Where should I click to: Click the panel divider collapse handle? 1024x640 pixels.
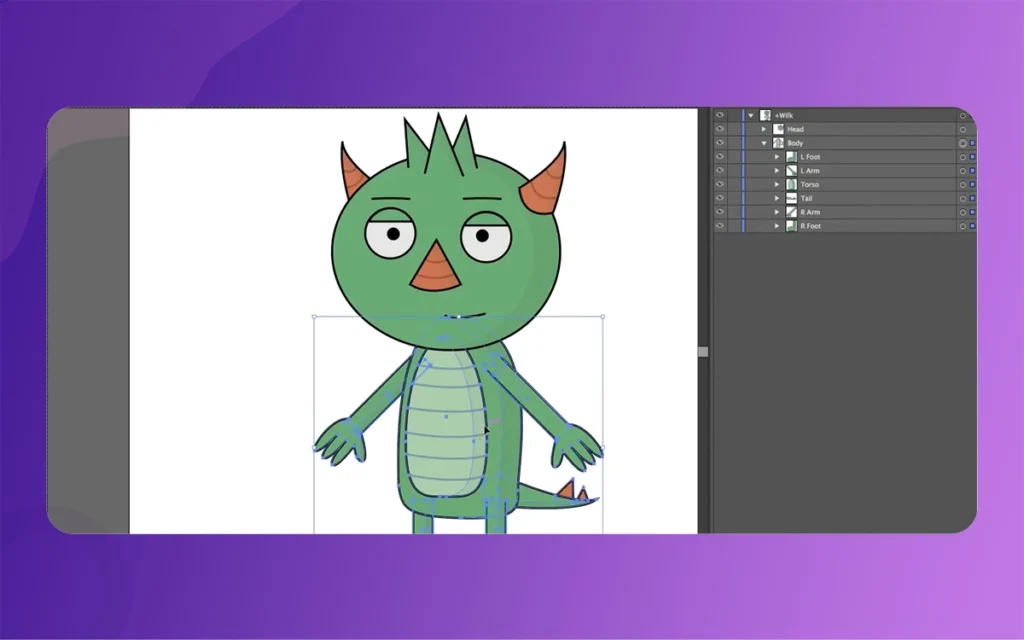[x=703, y=351]
